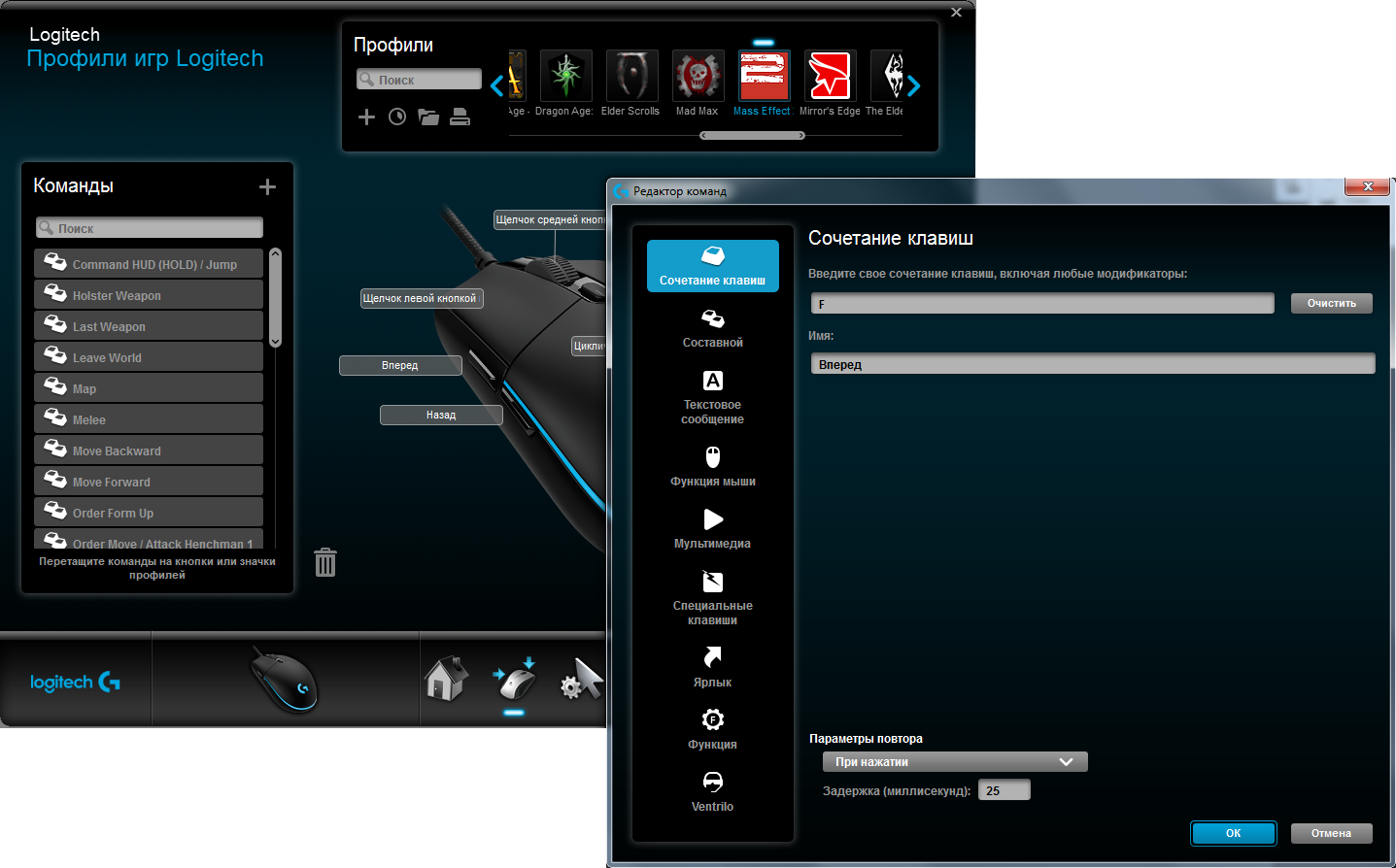Select the Move Forward command
The width and height of the screenshot is (1396, 868).
click(x=149, y=482)
